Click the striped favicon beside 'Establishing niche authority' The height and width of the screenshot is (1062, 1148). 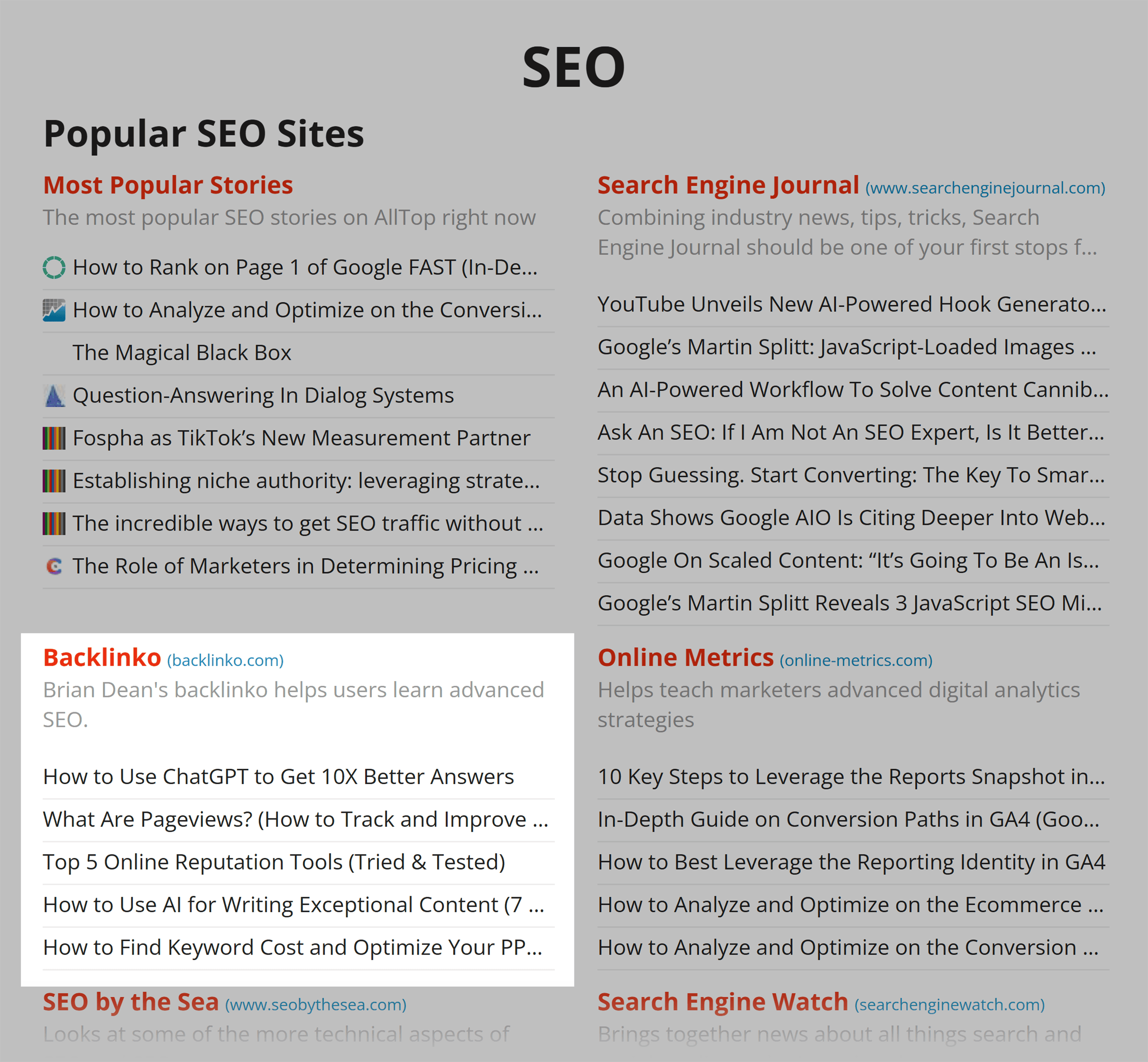point(54,481)
